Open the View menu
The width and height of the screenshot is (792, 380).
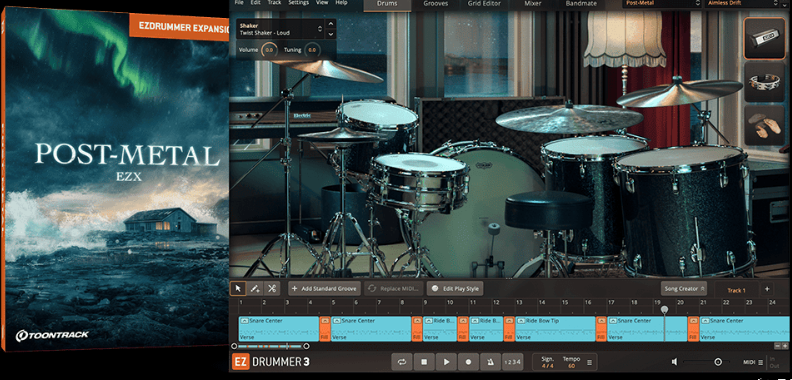[322, 3]
